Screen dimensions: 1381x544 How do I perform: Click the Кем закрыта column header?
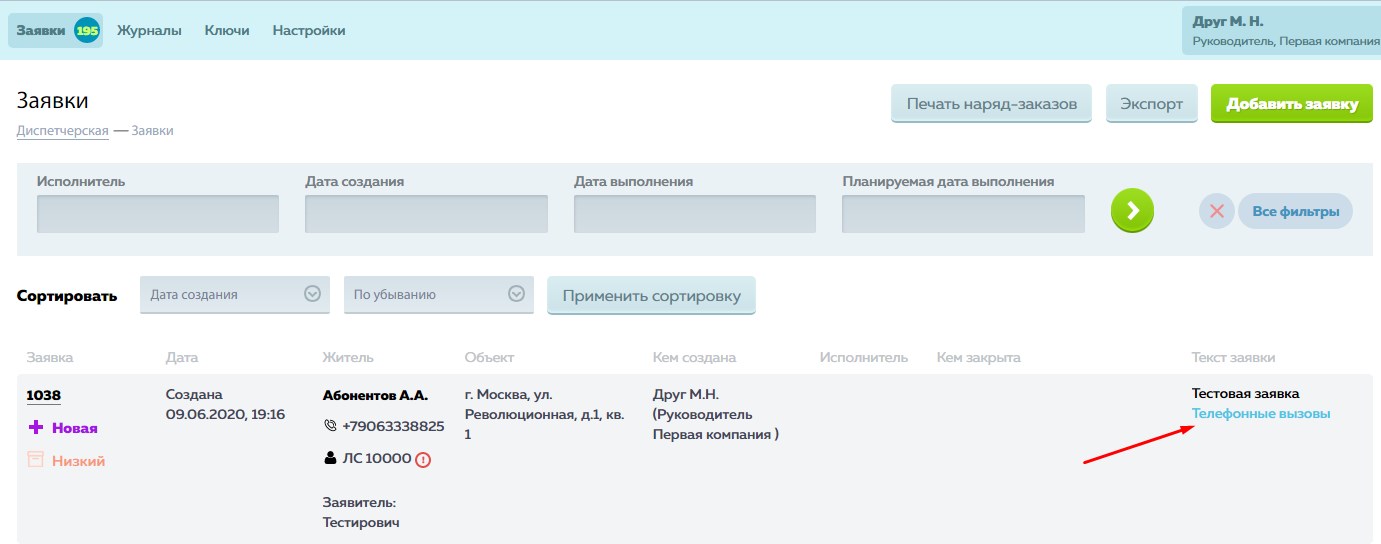point(978,357)
